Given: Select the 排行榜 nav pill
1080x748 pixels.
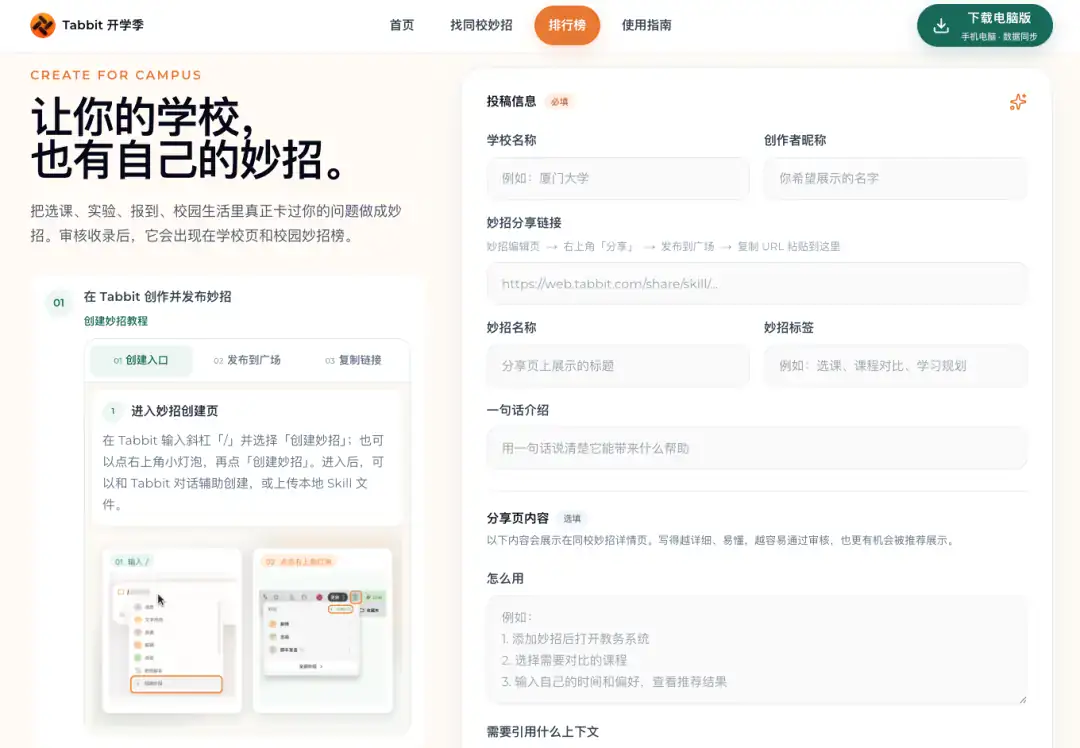Looking at the screenshot, I should [x=567, y=25].
